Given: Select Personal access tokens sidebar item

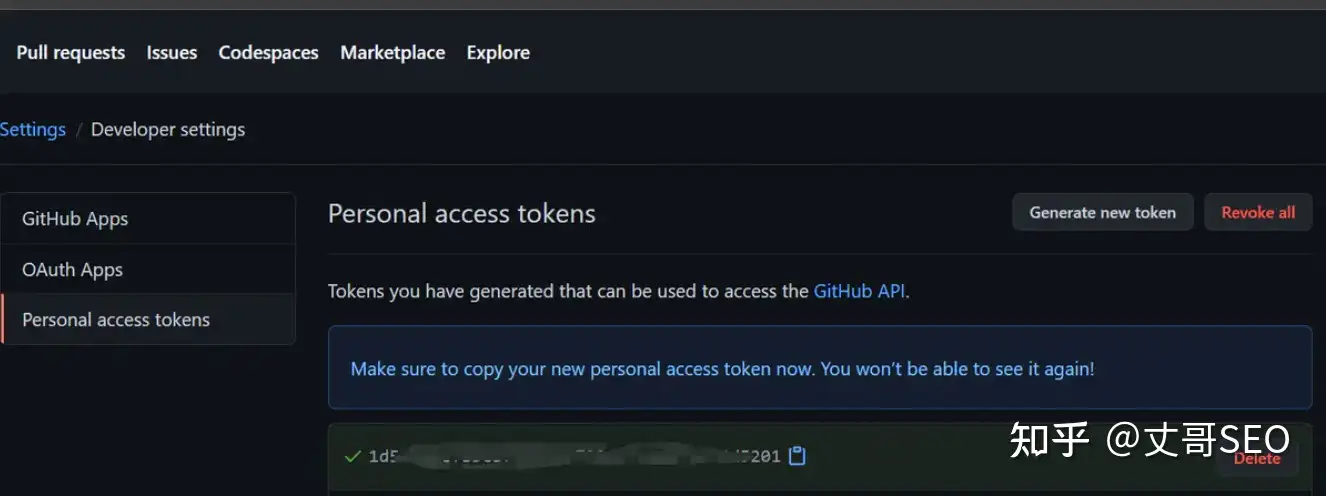Looking at the screenshot, I should tap(116, 320).
